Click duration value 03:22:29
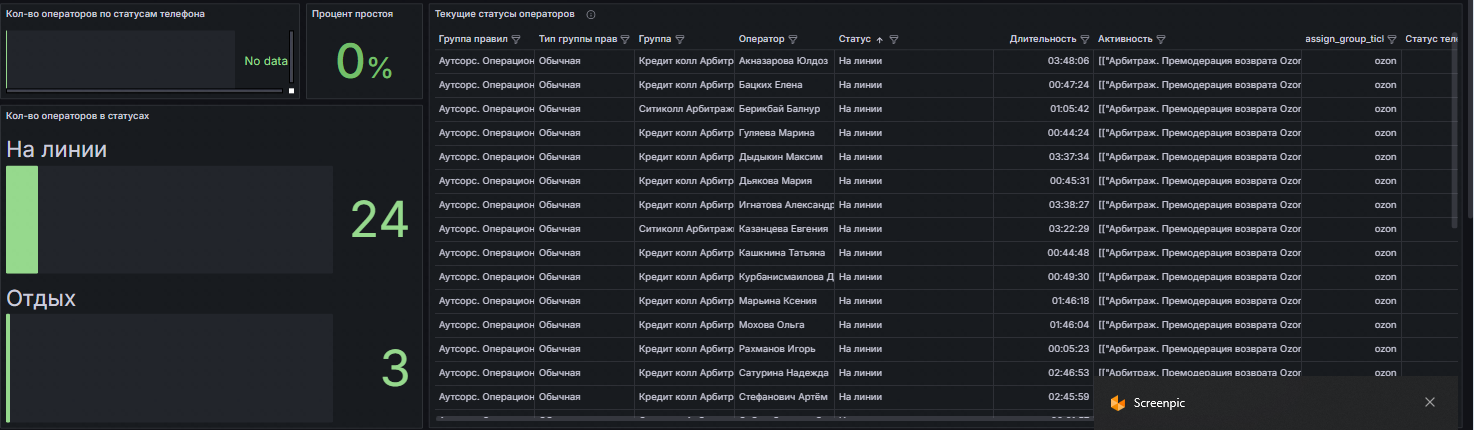Viewport: 1474px width, 430px height. (1068, 229)
